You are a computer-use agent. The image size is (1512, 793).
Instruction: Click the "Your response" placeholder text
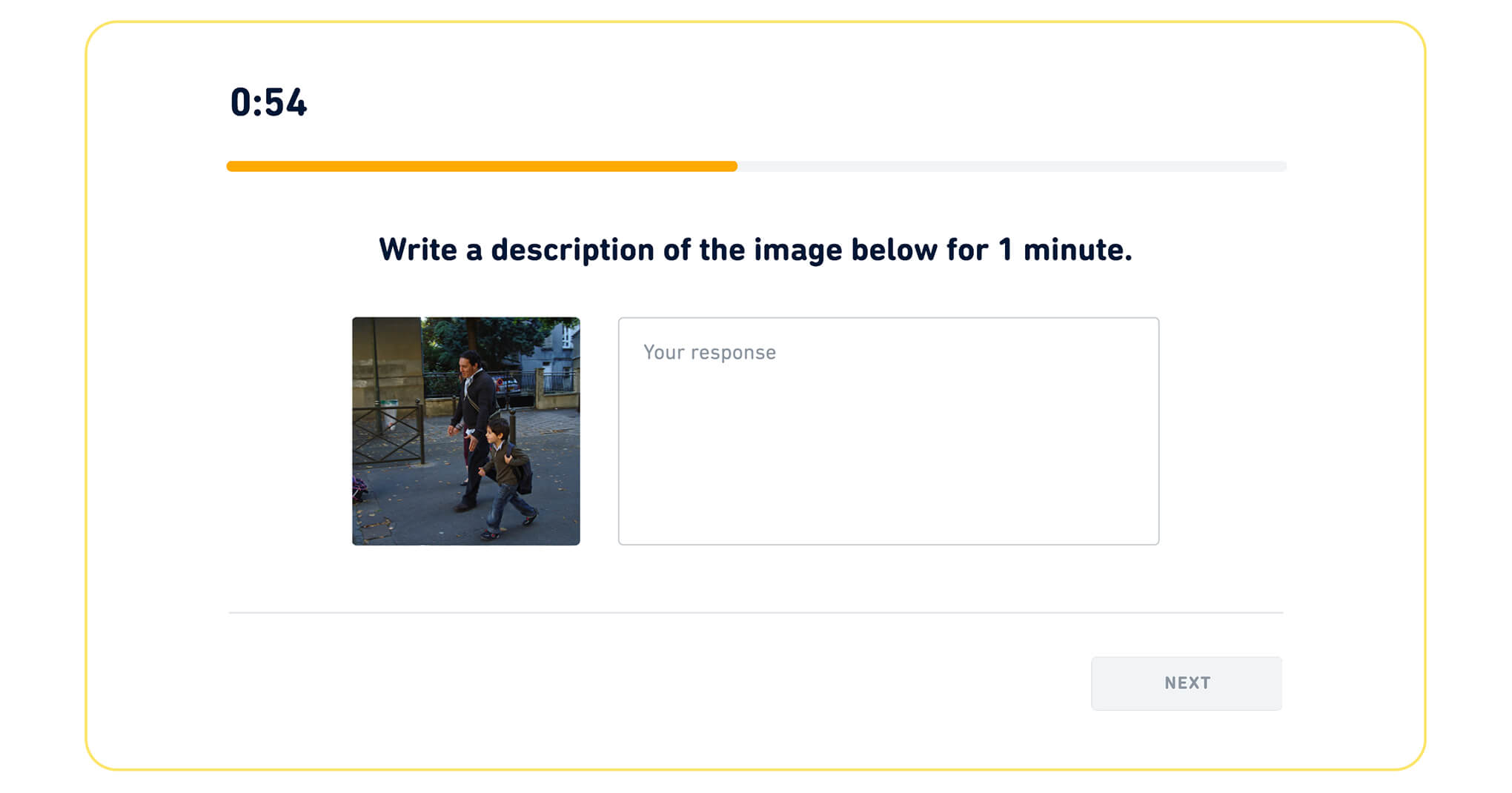(709, 352)
